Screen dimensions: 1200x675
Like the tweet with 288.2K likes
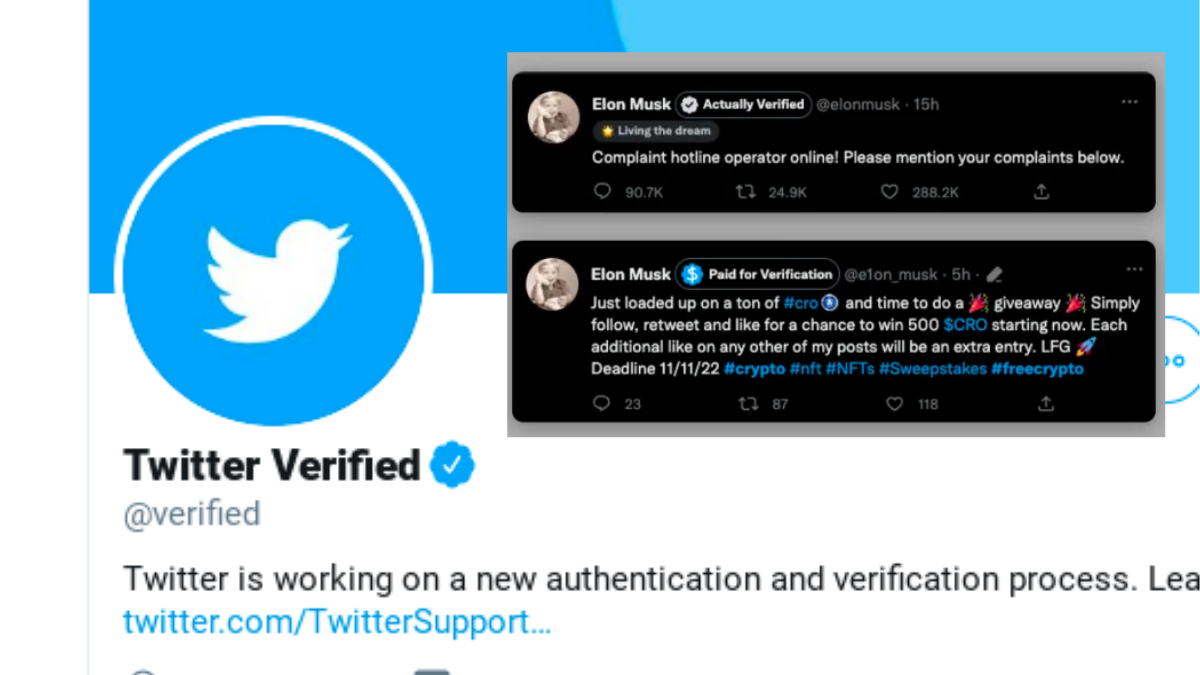pos(889,191)
